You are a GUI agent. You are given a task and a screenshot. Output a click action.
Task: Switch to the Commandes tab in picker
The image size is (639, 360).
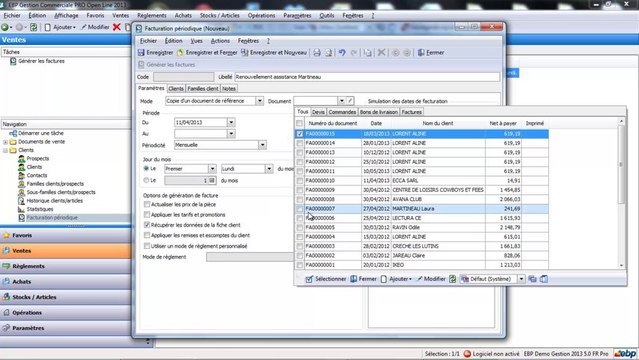pos(342,112)
